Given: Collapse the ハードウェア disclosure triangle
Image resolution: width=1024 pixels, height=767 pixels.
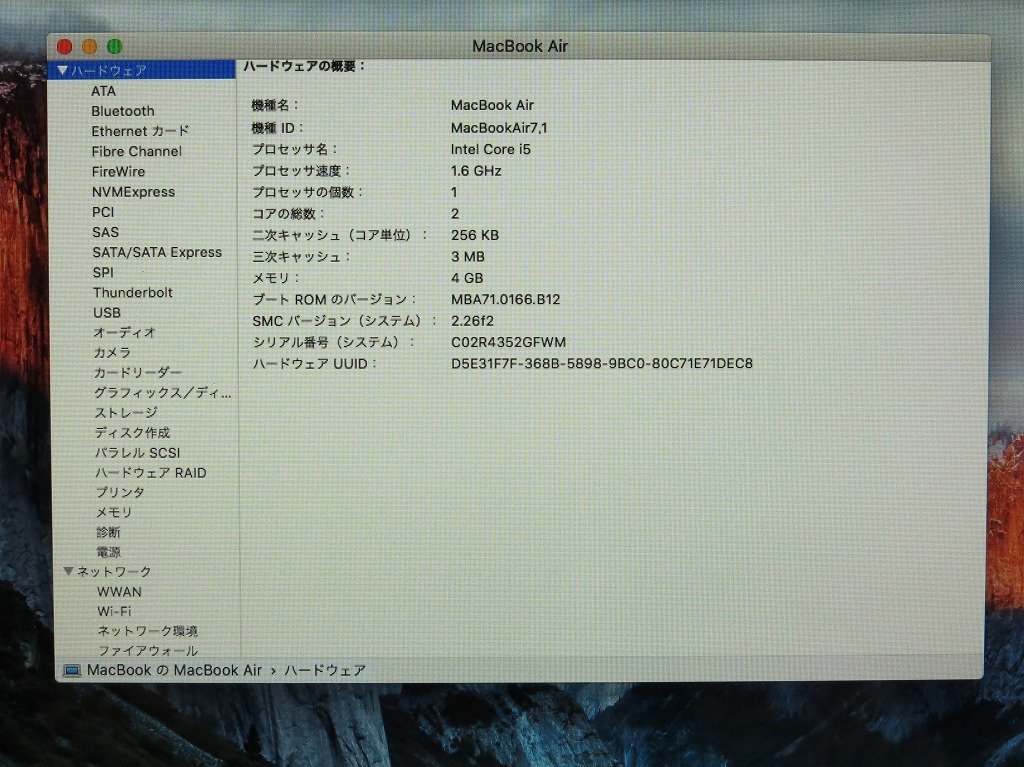Looking at the screenshot, I should (x=63, y=70).
